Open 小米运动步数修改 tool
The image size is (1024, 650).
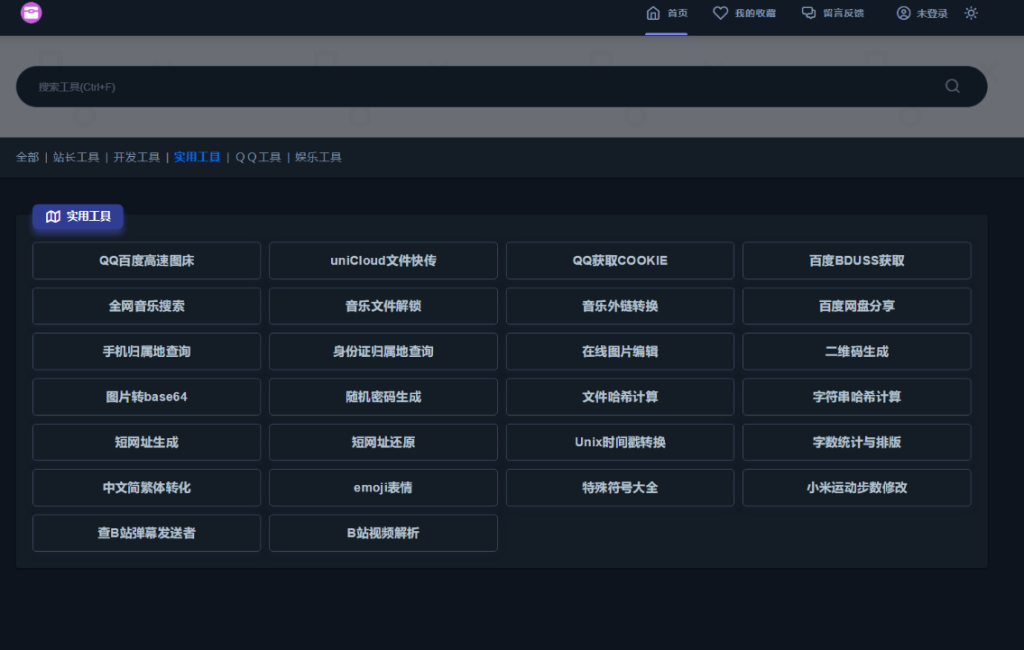click(x=857, y=487)
